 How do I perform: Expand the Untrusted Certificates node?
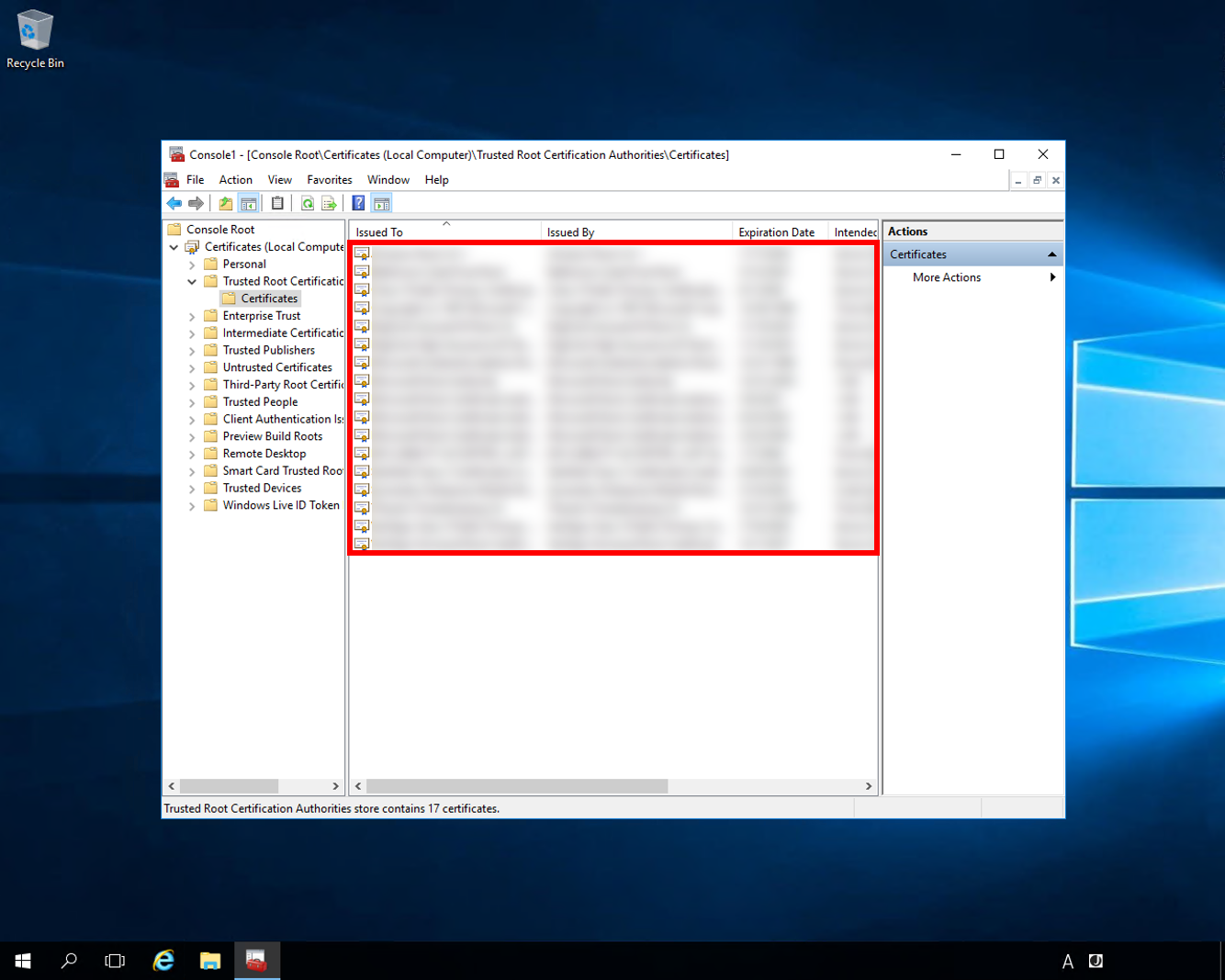pyautogui.click(x=192, y=367)
